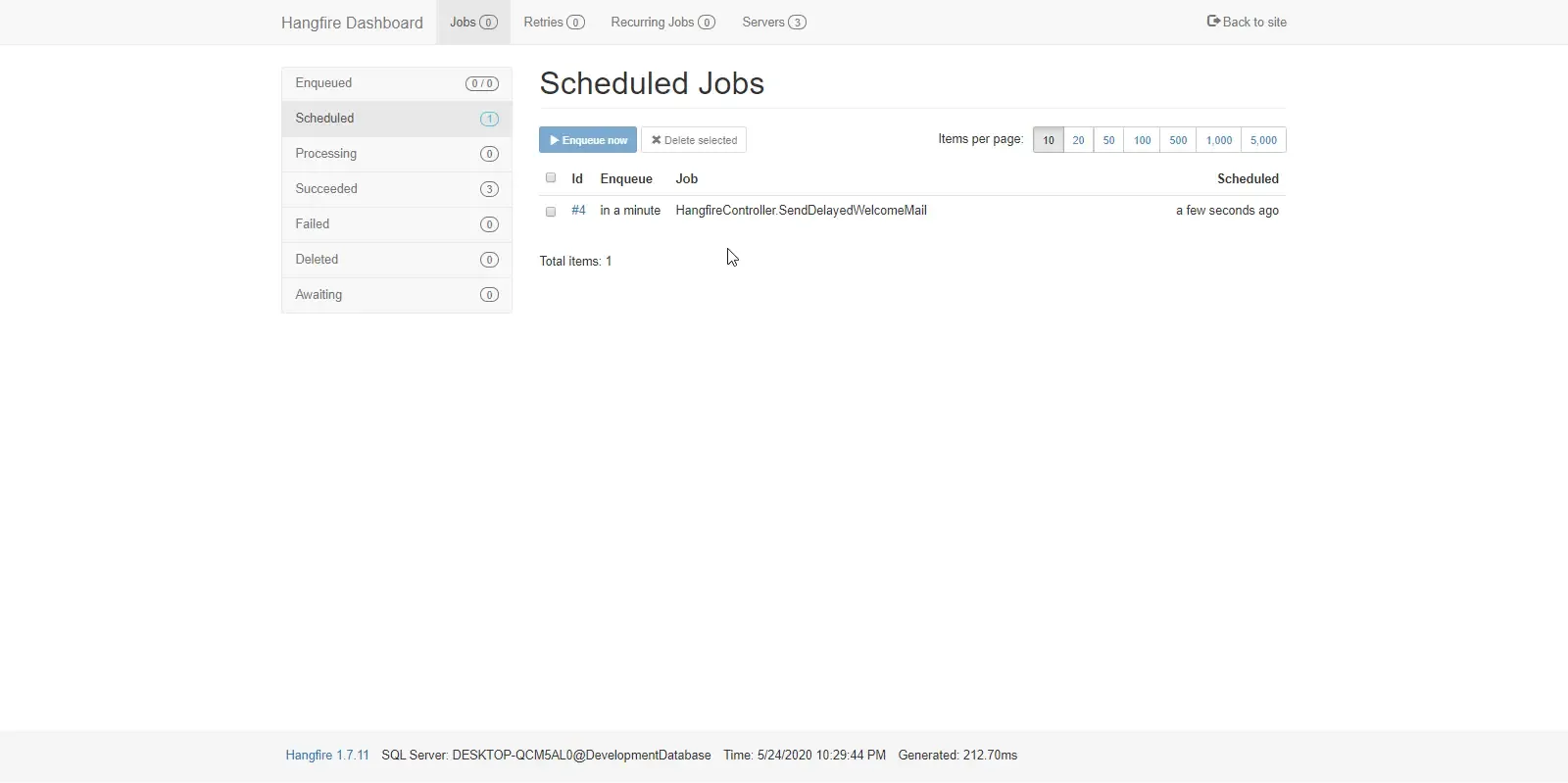Viewport: 1568px width, 783px height.
Task: Set items per page to 5,000
Action: coord(1263,140)
